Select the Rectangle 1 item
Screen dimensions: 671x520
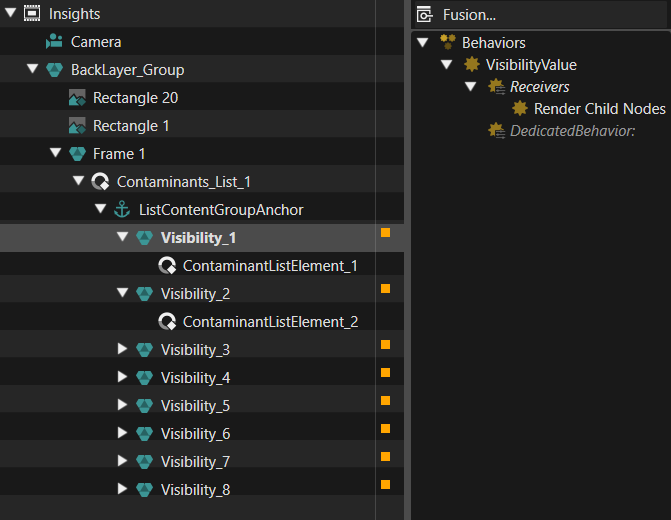pyautogui.click(x=131, y=126)
